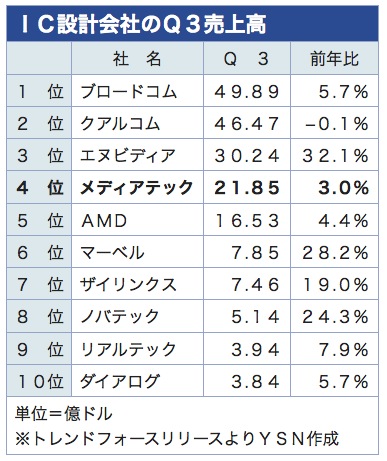Select the 社名 column header
The width and height of the screenshot is (387, 461).
[137, 59]
